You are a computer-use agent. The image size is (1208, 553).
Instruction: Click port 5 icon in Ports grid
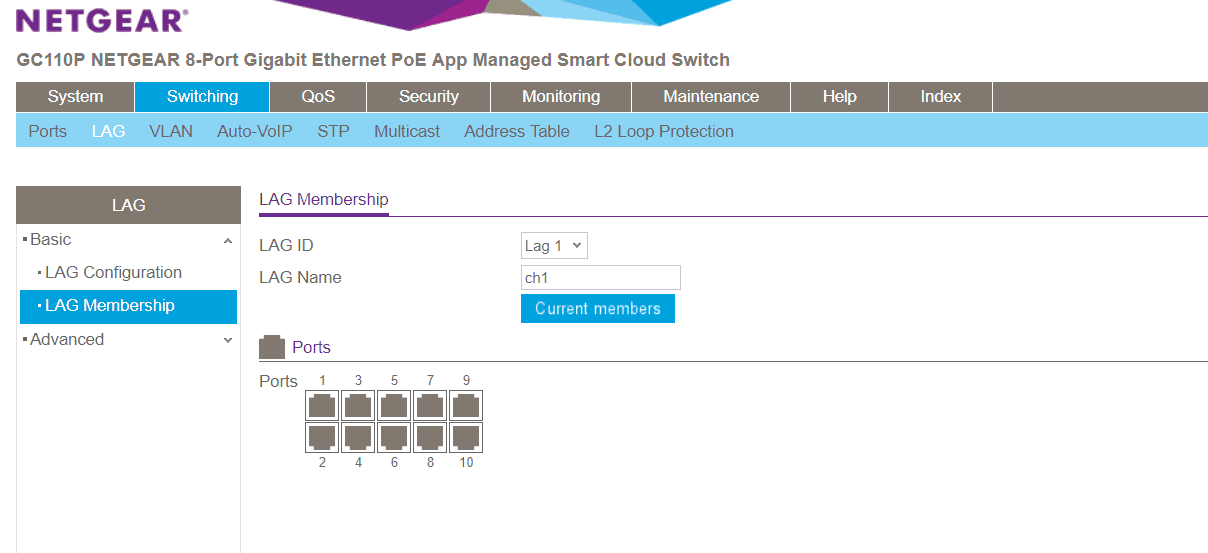point(394,406)
